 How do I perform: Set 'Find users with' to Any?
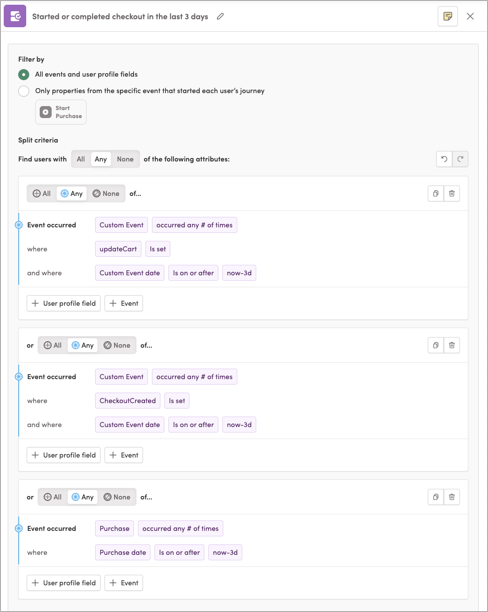pos(101,159)
